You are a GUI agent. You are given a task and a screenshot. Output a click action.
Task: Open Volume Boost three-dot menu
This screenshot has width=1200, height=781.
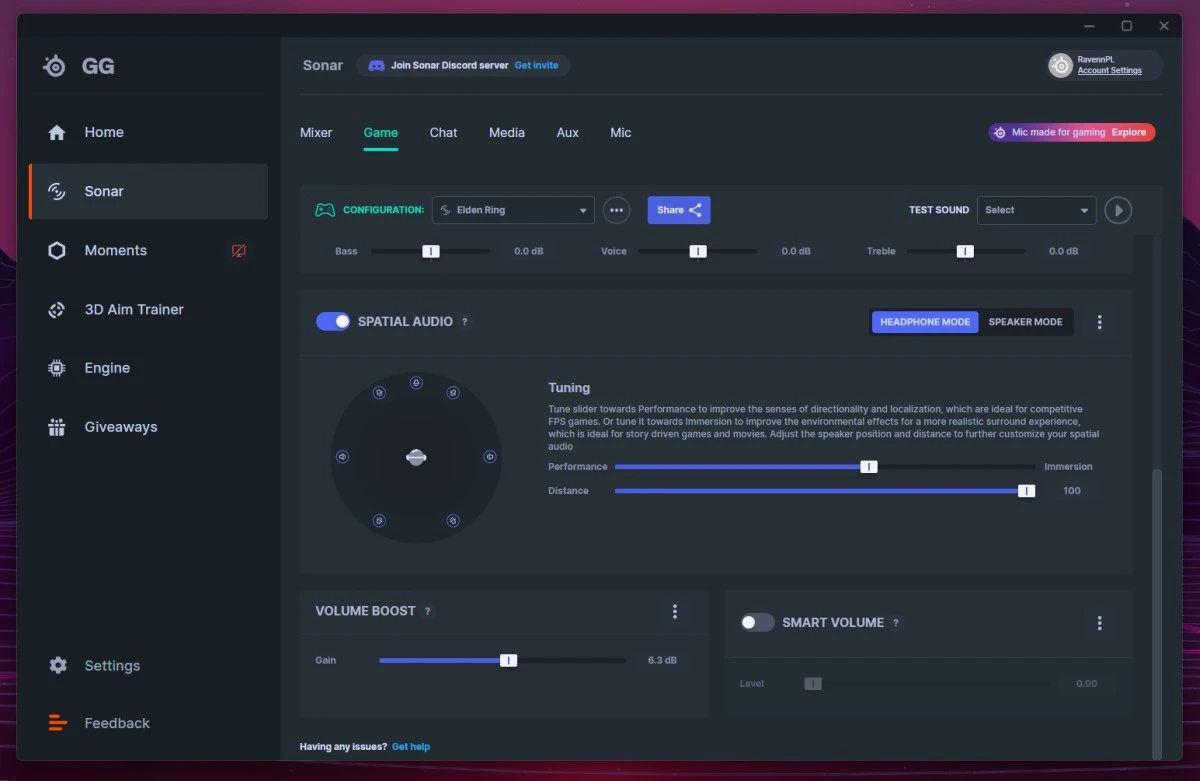675,611
